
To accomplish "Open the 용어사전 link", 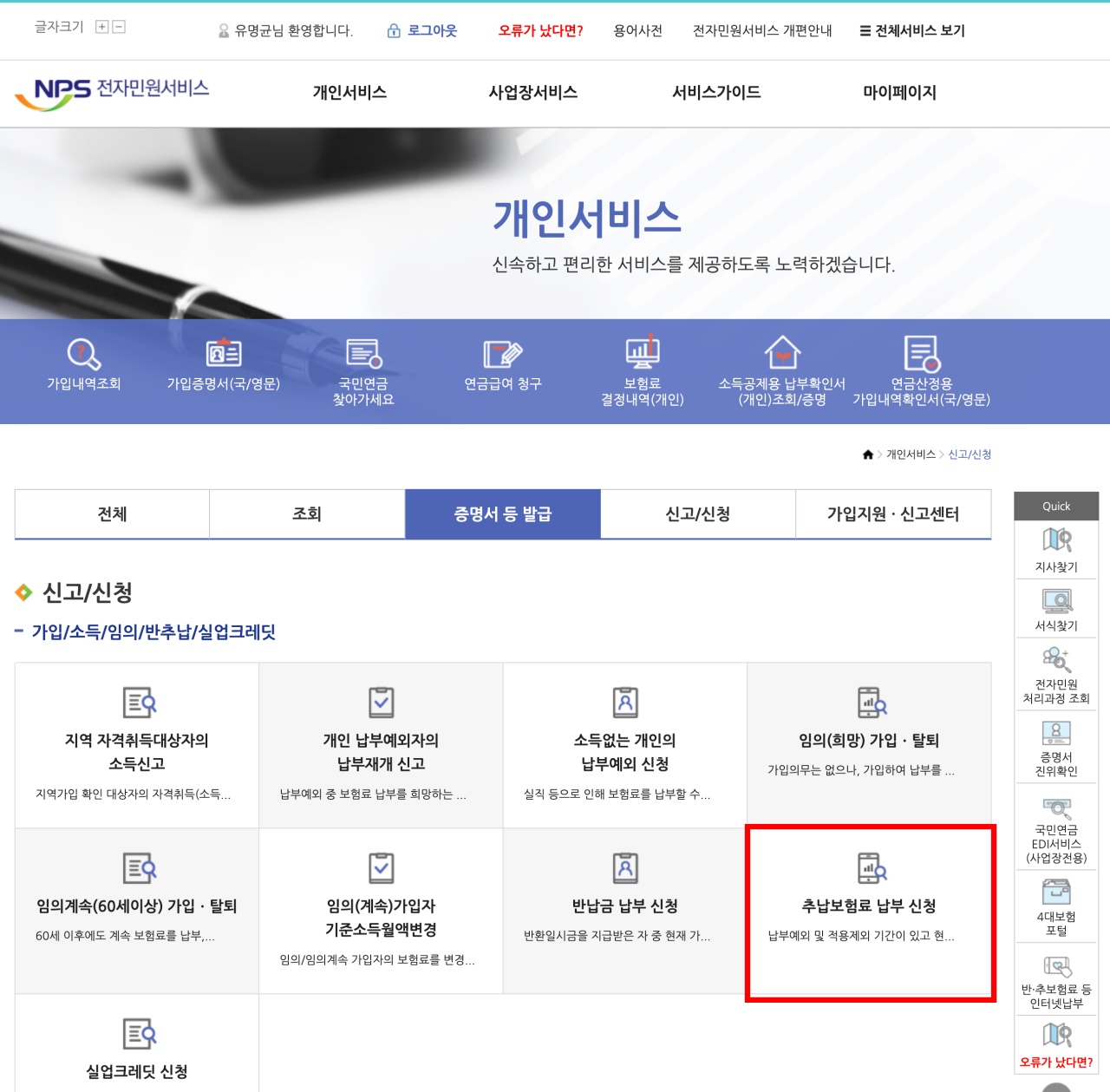I will 639,30.
